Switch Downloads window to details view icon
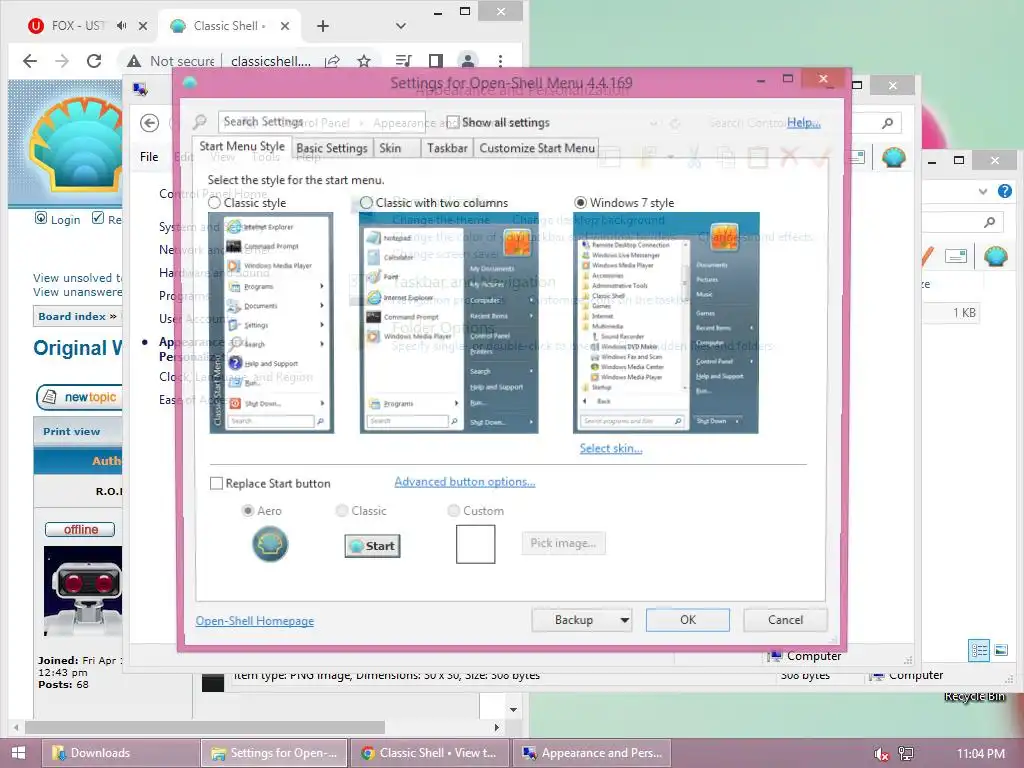 [979, 650]
